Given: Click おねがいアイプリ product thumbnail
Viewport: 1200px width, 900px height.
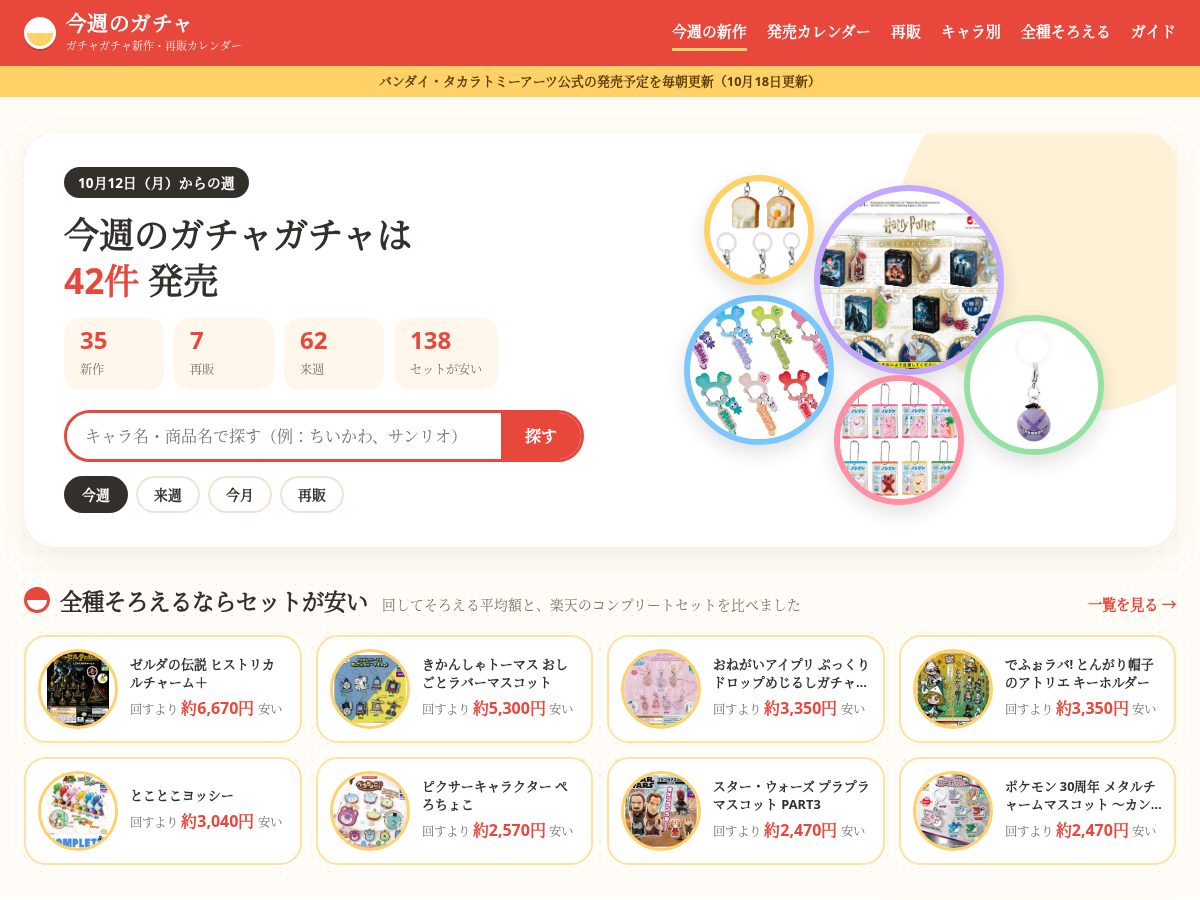Looking at the screenshot, I should 661,689.
